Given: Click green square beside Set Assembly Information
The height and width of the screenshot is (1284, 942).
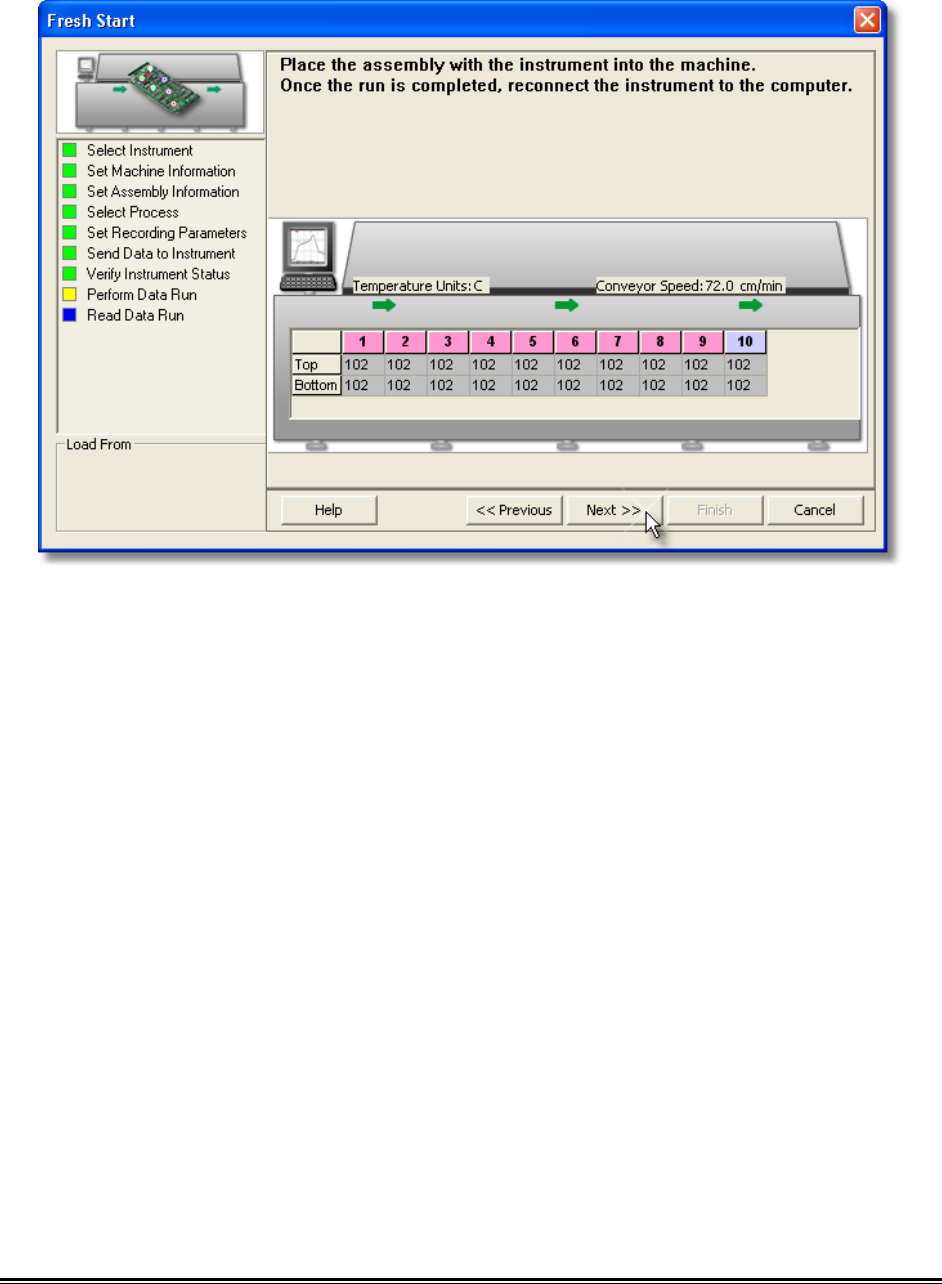Looking at the screenshot, I should (69, 192).
